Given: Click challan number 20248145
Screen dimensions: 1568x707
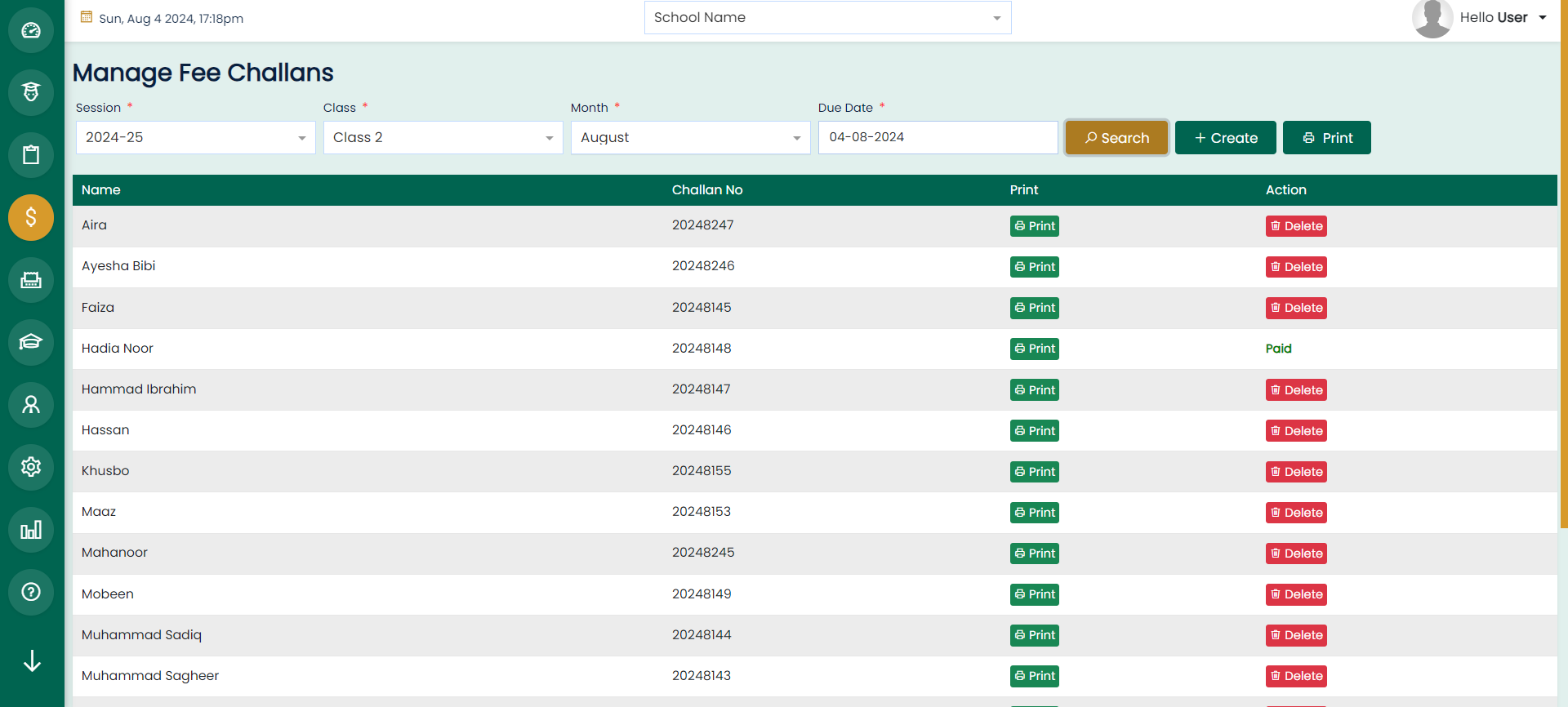Looking at the screenshot, I should point(702,307).
